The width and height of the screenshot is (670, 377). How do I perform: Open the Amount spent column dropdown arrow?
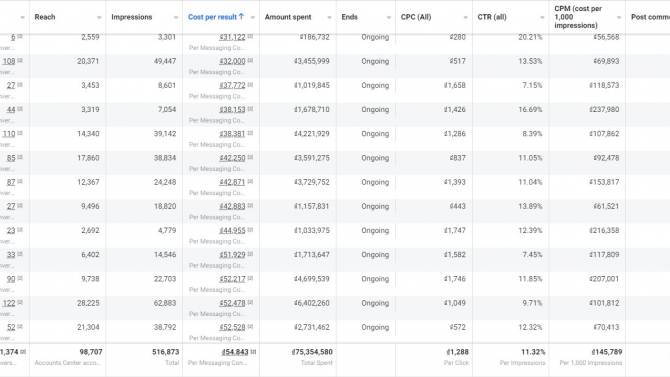pyautogui.click(x=329, y=18)
